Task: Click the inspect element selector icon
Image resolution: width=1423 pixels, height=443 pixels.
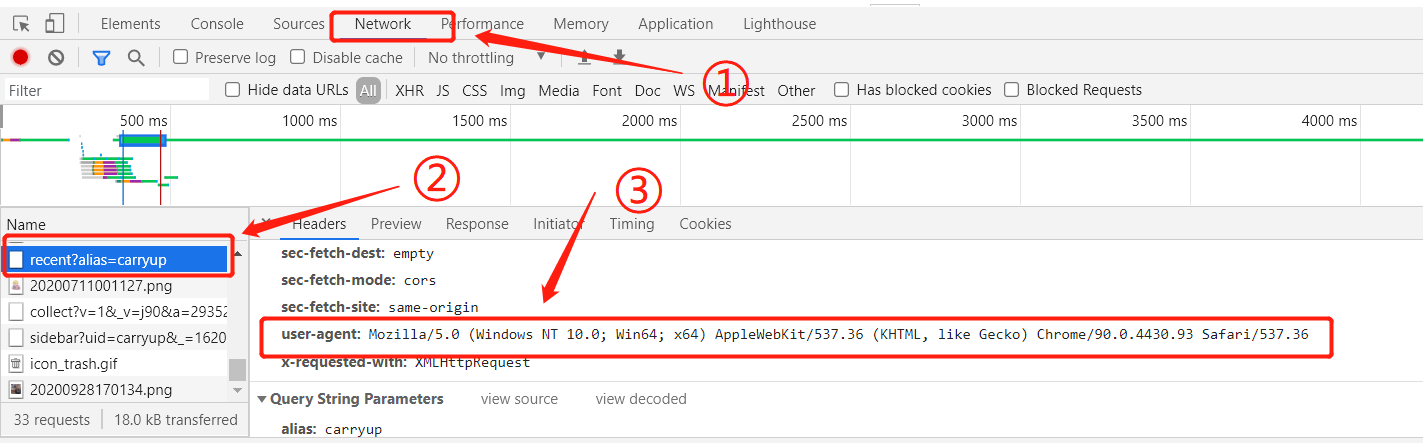Action: (x=22, y=24)
